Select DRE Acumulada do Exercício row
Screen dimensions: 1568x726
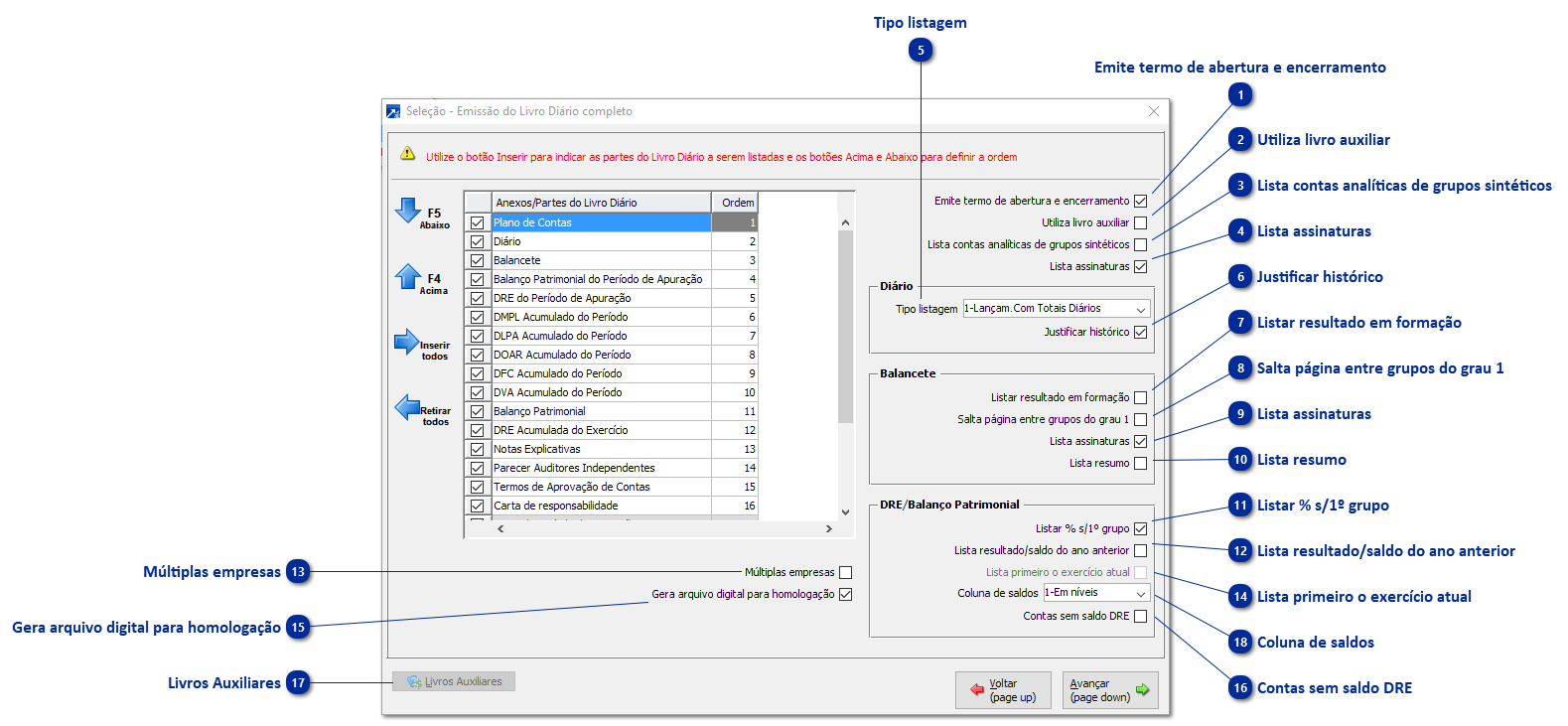click(x=611, y=430)
